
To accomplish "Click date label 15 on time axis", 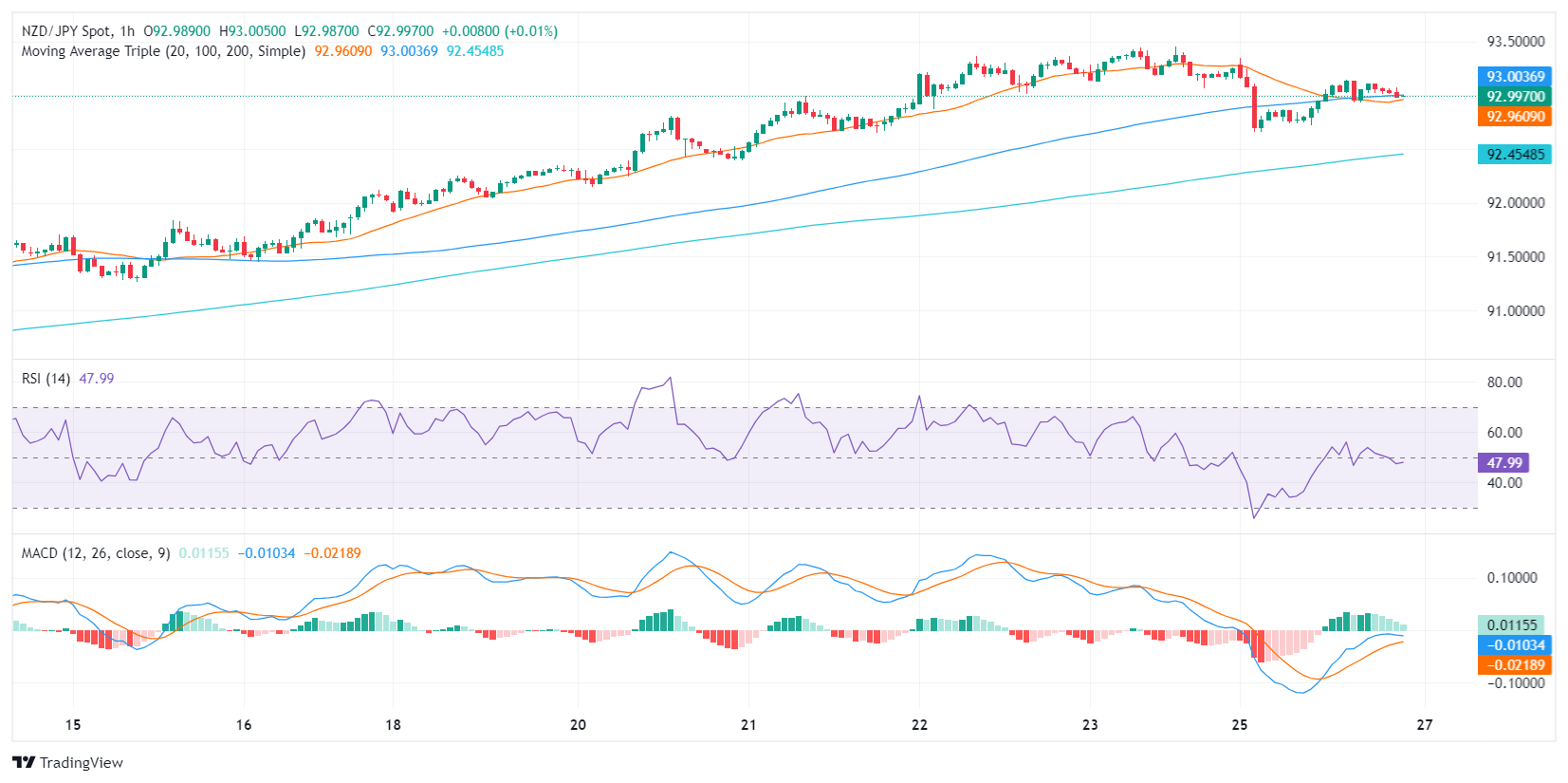I will coord(73,724).
